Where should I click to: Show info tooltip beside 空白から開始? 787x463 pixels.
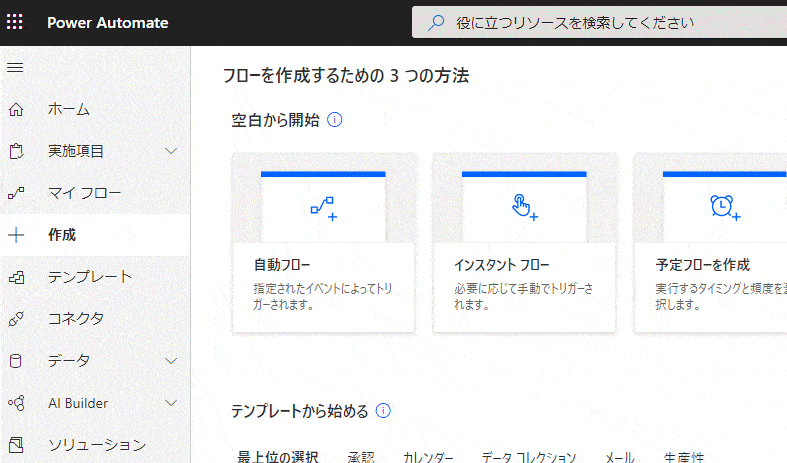tap(335, 120)
